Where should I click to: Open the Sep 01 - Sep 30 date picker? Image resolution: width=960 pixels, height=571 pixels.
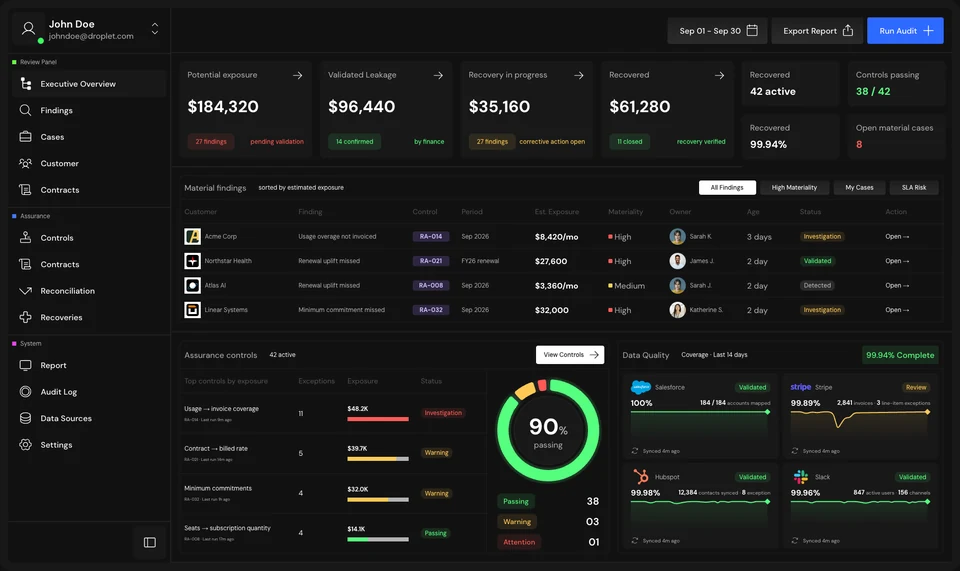[718, 31]
